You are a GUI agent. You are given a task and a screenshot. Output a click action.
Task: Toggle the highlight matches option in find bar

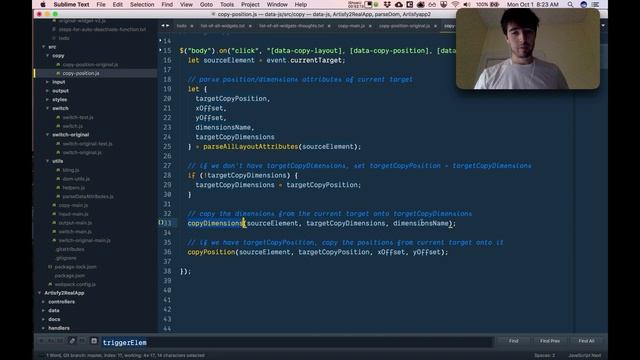click(x=94, y=341)
